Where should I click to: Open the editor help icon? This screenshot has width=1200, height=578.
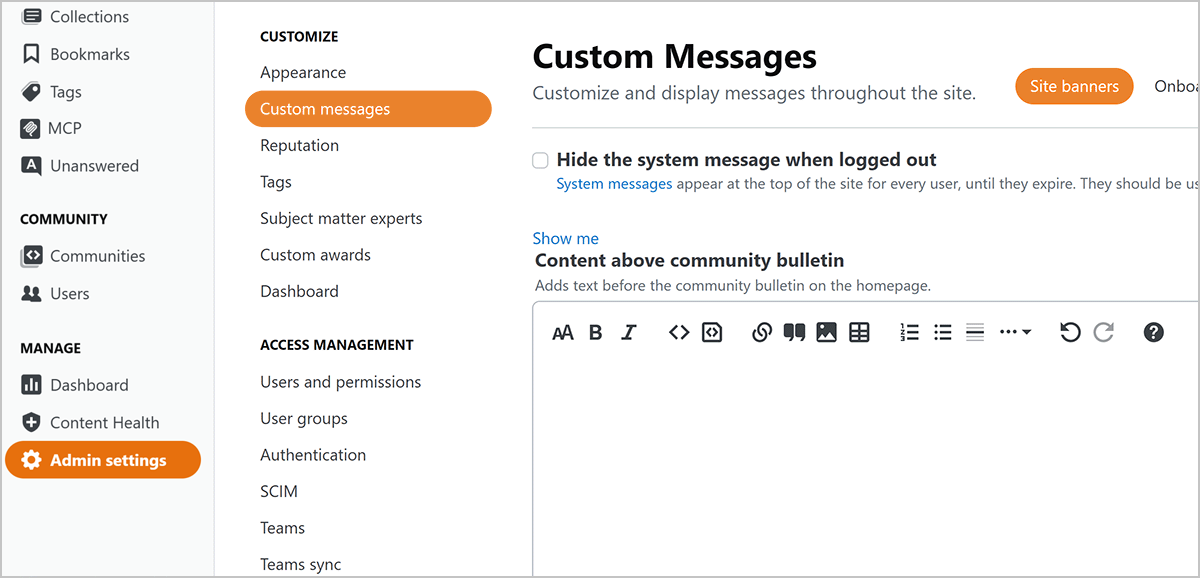click(x=1153, y=333)
